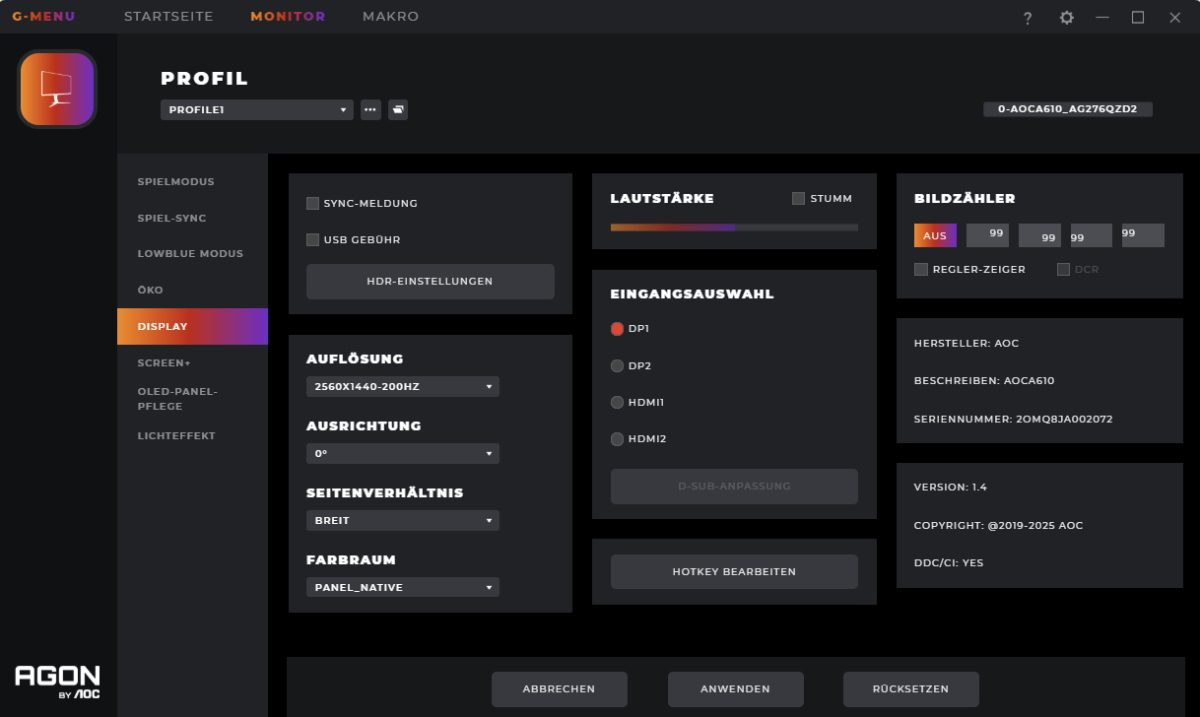Select the HDMI1 input radio button
This screenshot has width=1200, height=717.
pyautogui.click(x=617, y=402)
